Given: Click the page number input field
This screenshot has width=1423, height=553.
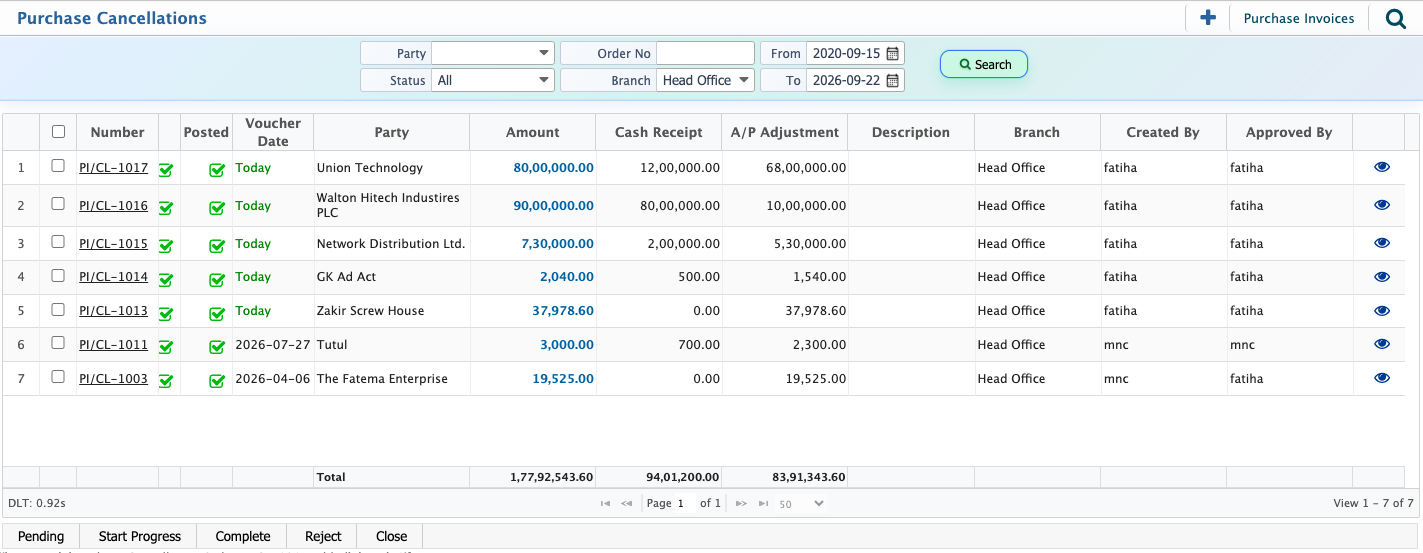Looking at the screenshot, I should click(684, 504).
